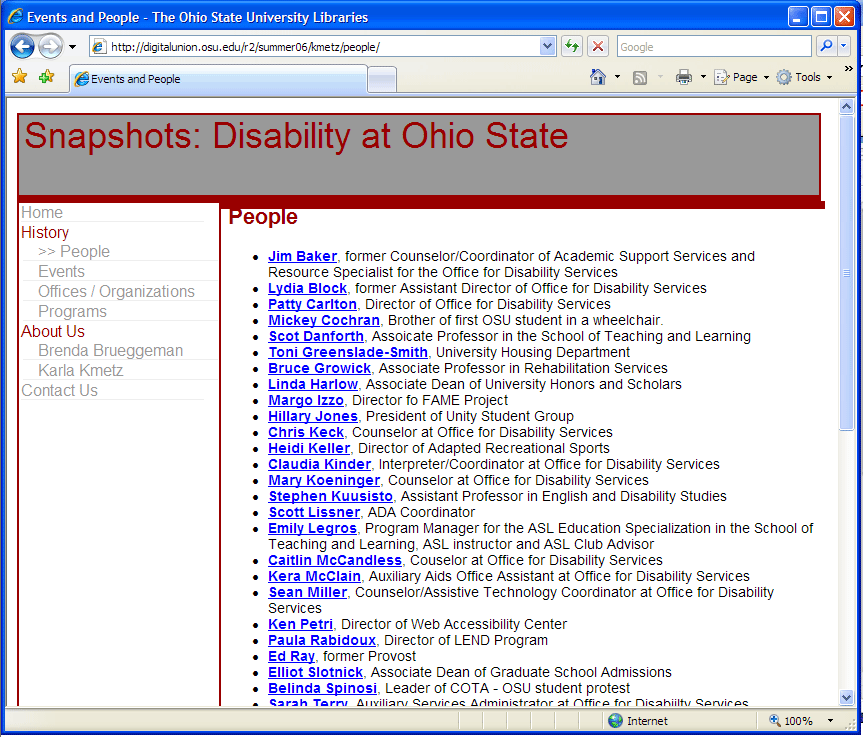Open the recent pages dropdown arrow
The width and height of the screenshot is (863, 737).
(x=72, y=47)
